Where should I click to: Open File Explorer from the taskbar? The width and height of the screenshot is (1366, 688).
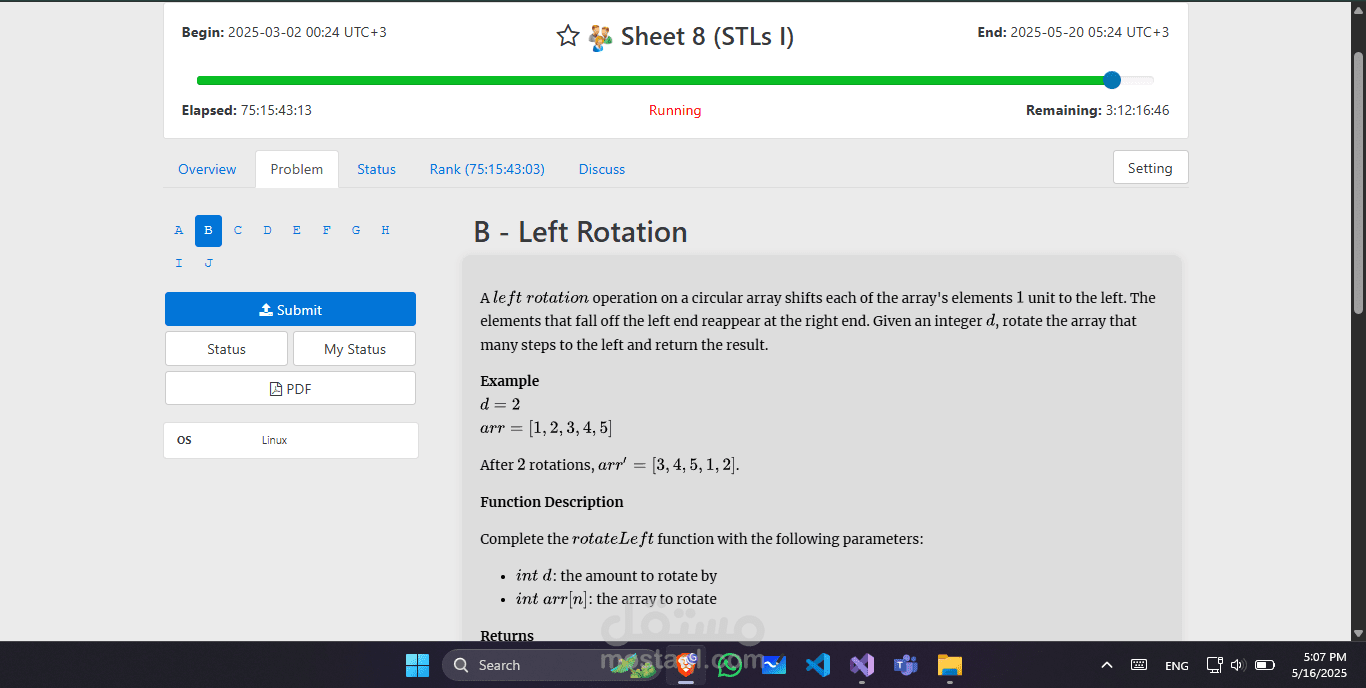pos(949,664)
